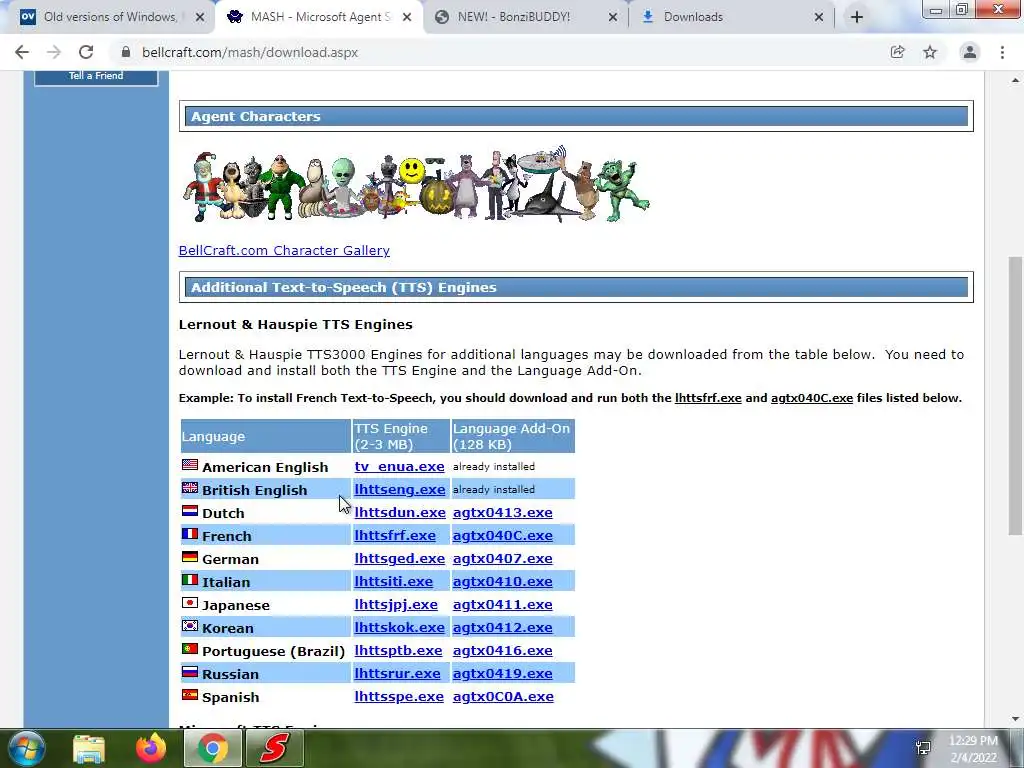
Task: Click the French flag icon
Action: [190, 534]
